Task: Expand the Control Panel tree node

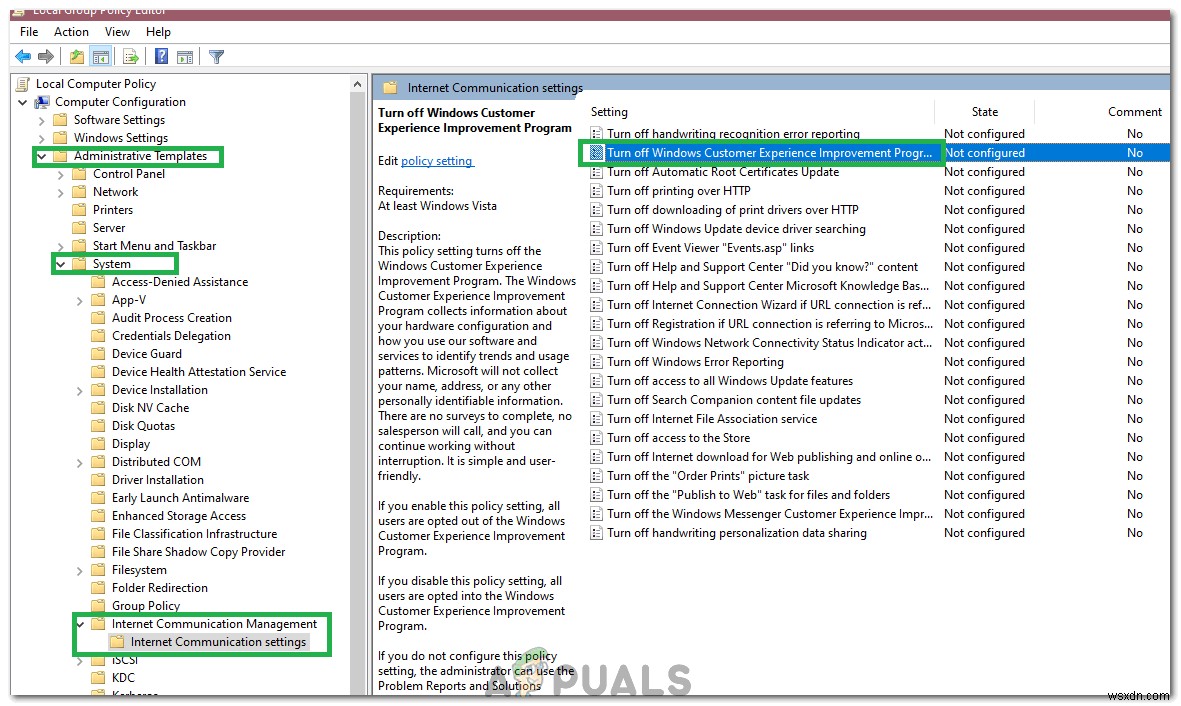Action: 61,174
